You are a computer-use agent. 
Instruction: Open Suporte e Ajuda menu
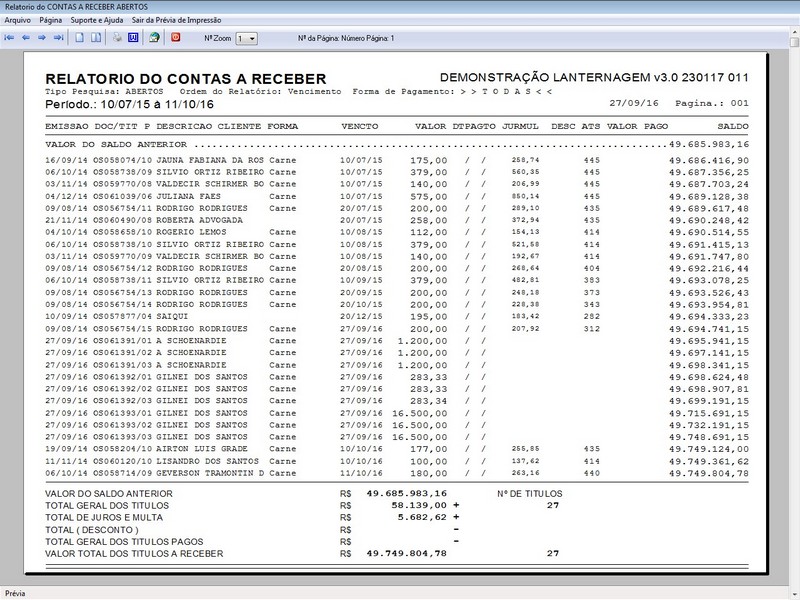click(97, 20)
